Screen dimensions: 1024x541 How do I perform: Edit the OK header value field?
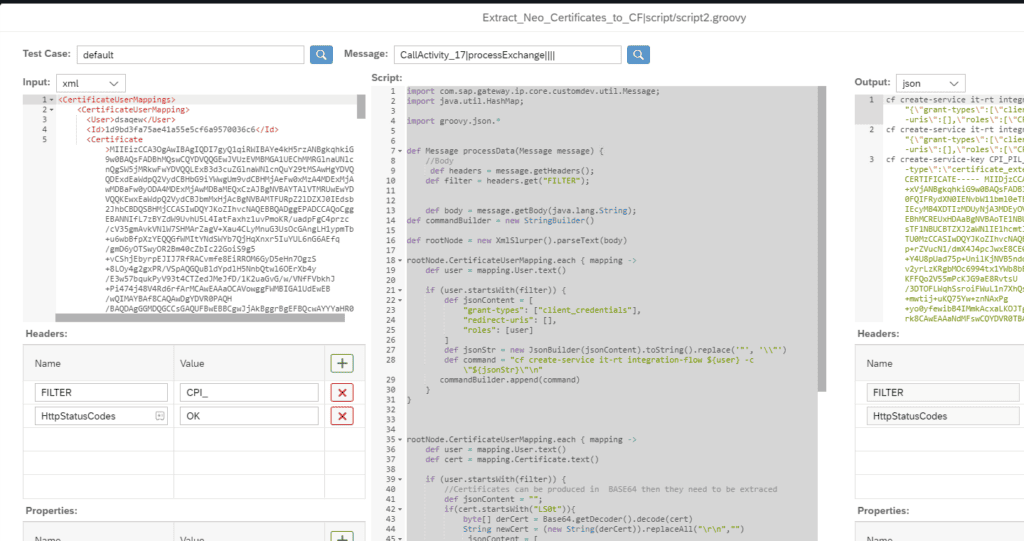[249, 416]
